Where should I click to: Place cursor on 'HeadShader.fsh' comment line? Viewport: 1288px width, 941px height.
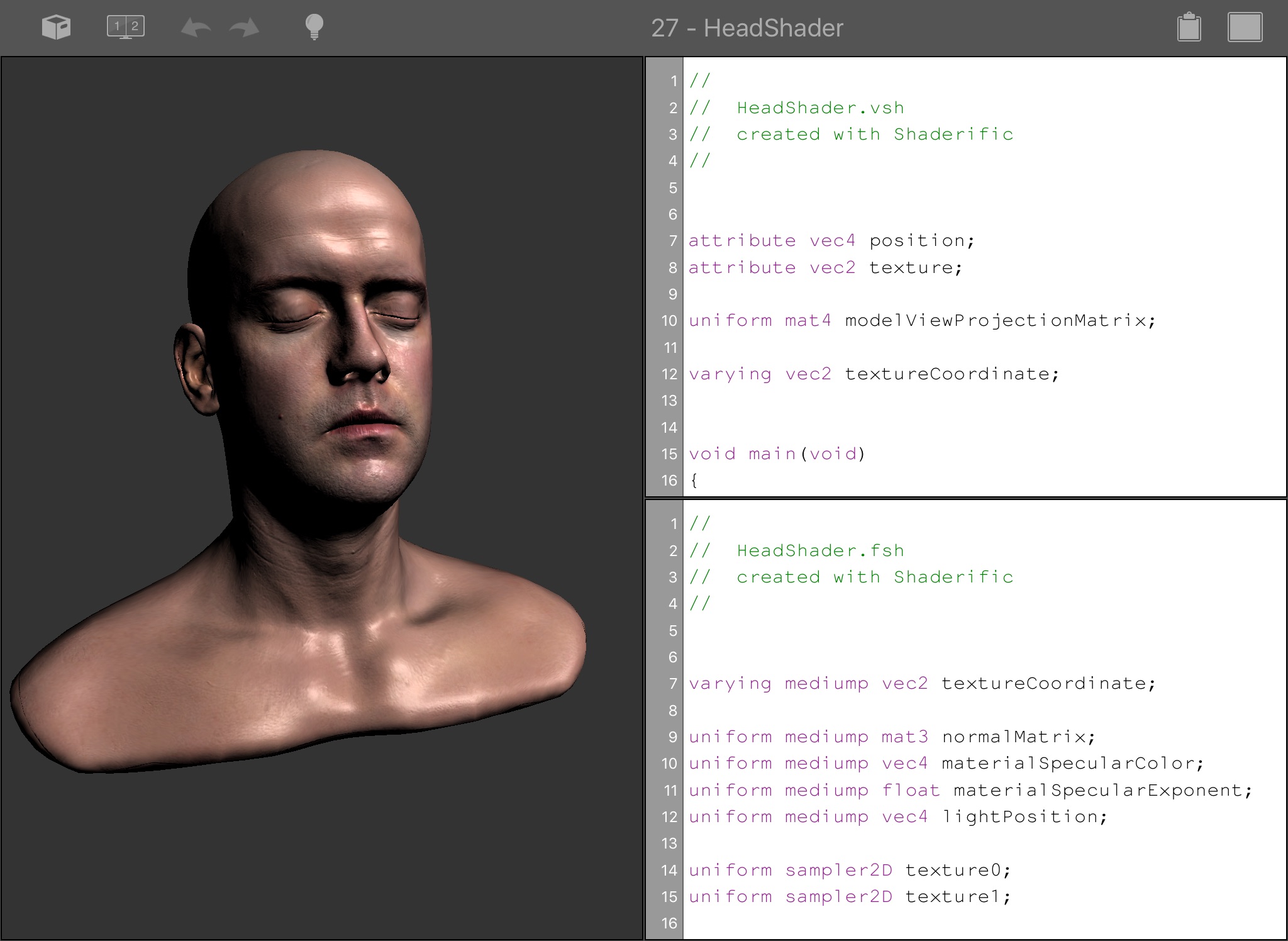(820, 551)
